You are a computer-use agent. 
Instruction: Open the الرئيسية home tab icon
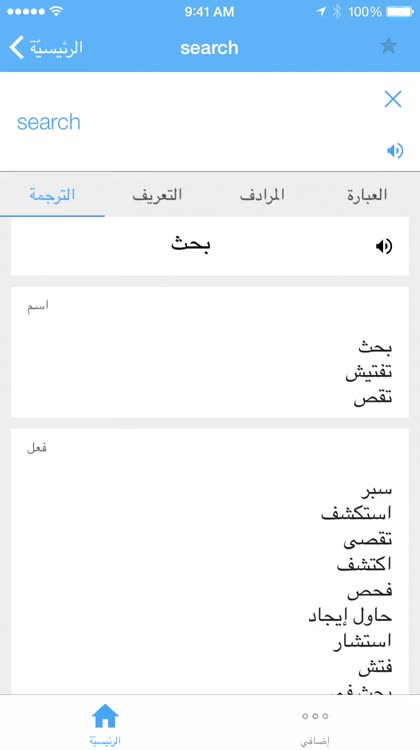click(x=105, y=716)
